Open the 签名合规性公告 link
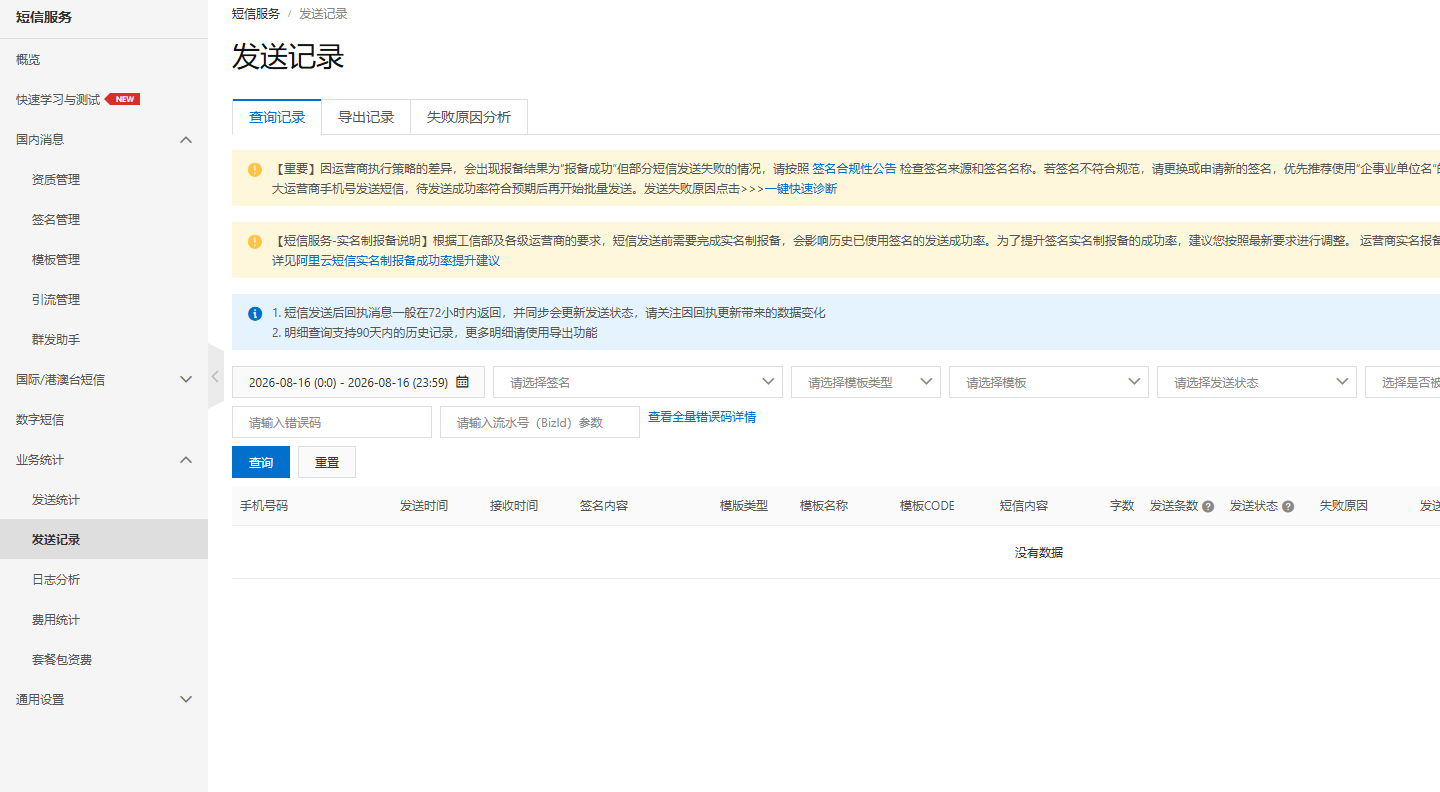Viewport: 1440px width, 792px height. click(x=854, y=169)
